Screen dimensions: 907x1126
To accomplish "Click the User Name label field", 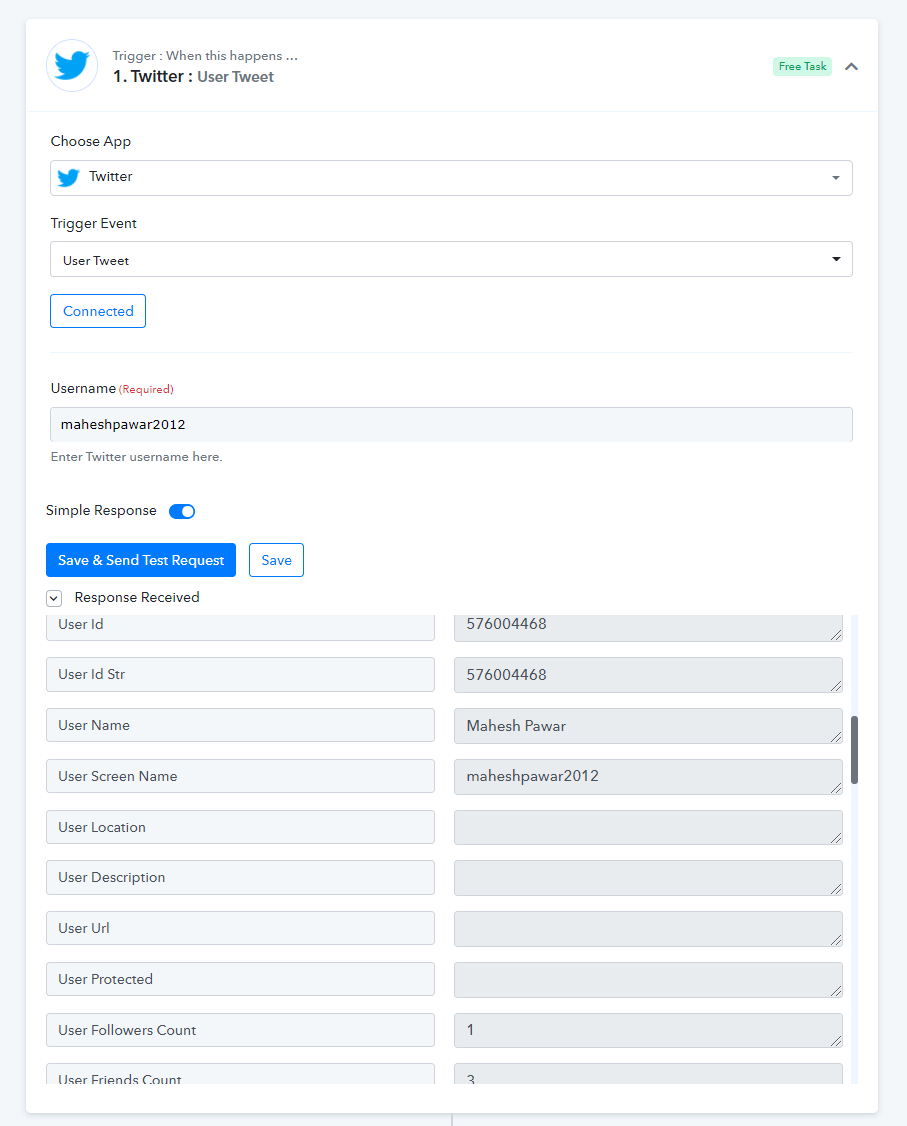I will point(240,725).
